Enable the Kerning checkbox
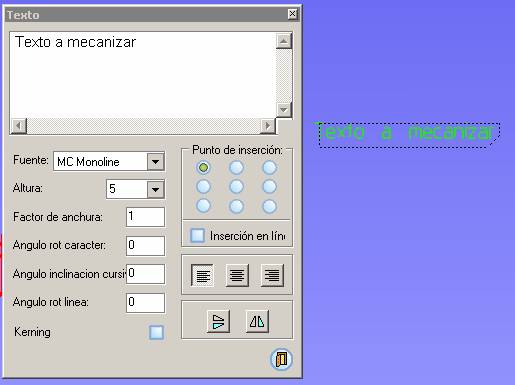This screenshot has height=385, width=515. [156, 332]
